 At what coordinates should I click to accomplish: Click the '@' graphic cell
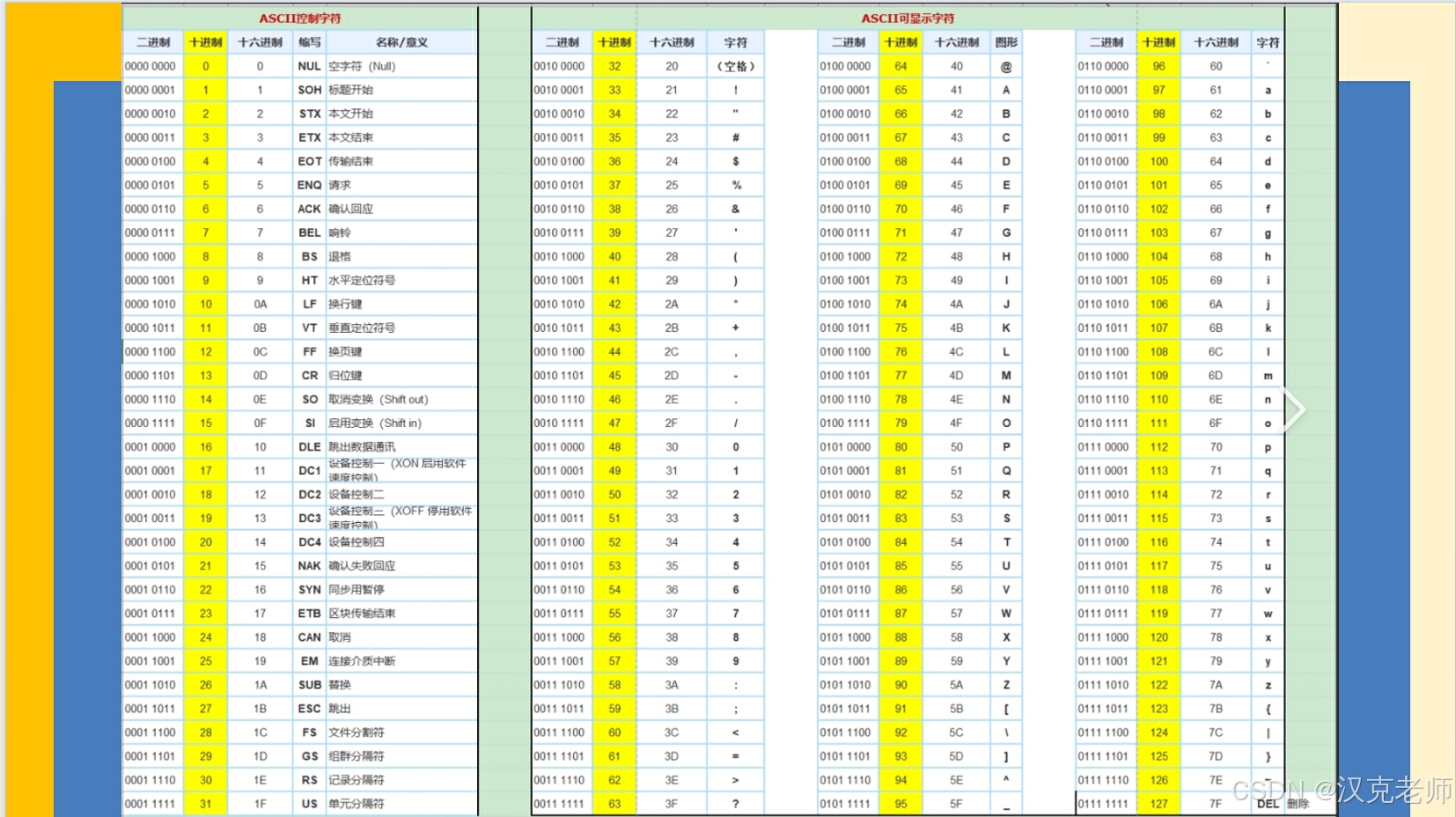click(x=1006, y=66)
